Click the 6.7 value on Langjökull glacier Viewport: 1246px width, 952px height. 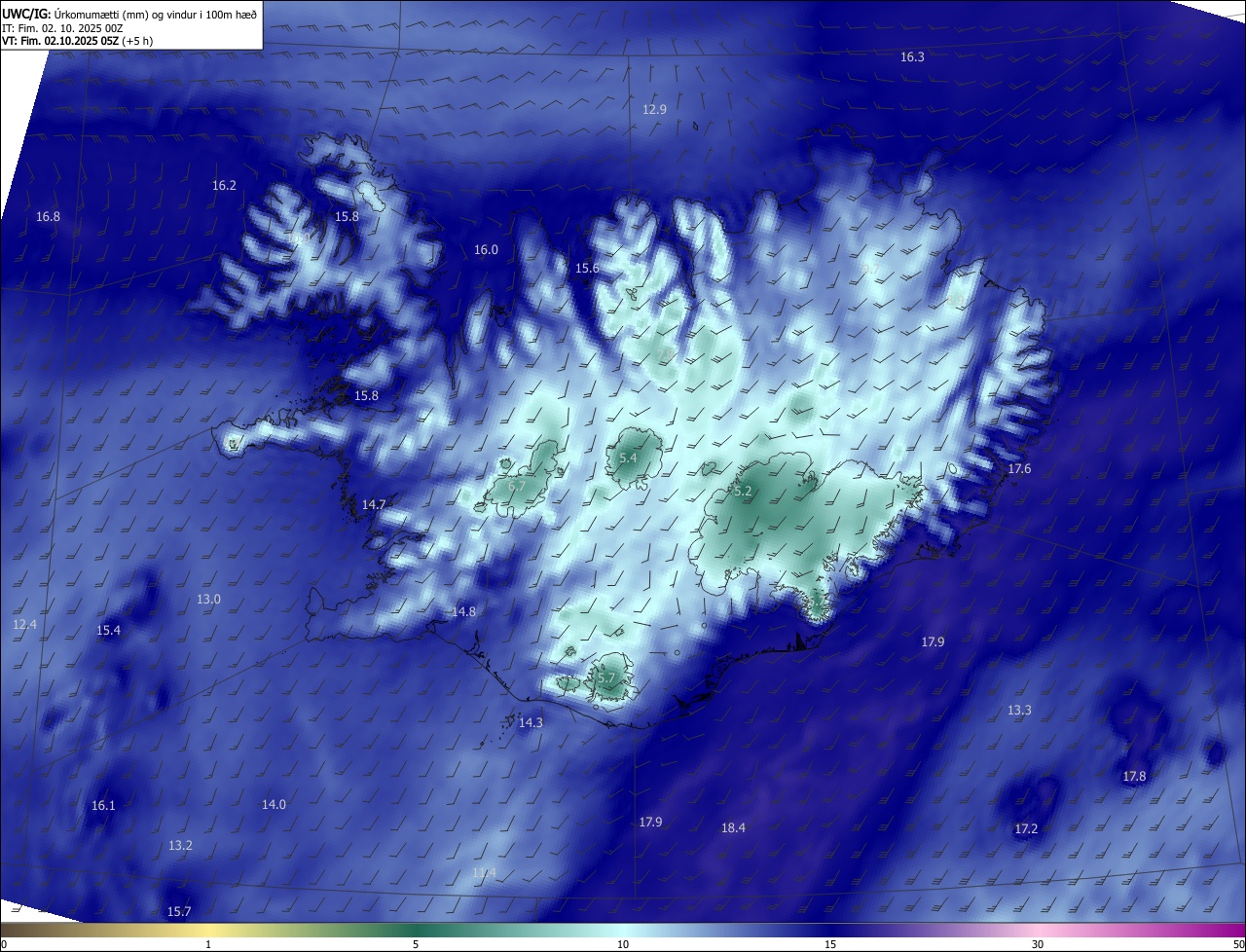click(517, 486)
